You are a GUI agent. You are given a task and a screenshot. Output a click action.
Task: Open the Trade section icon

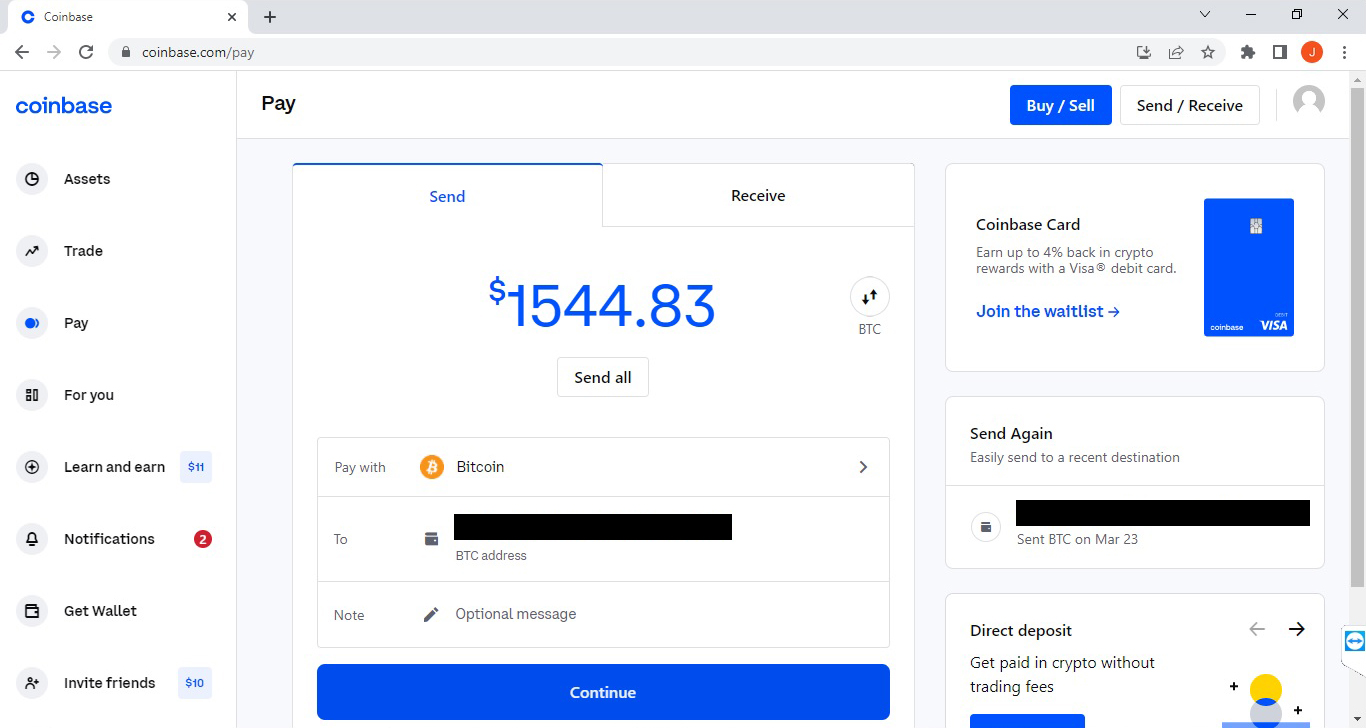tap(32, 251)
